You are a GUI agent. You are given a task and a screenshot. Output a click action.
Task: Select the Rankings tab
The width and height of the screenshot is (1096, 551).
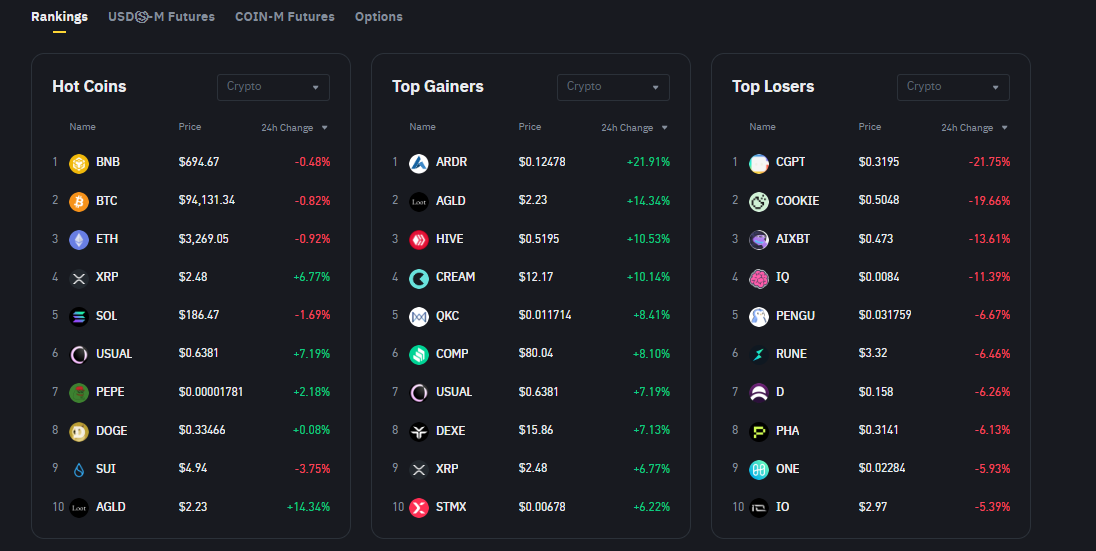point(59,17)
